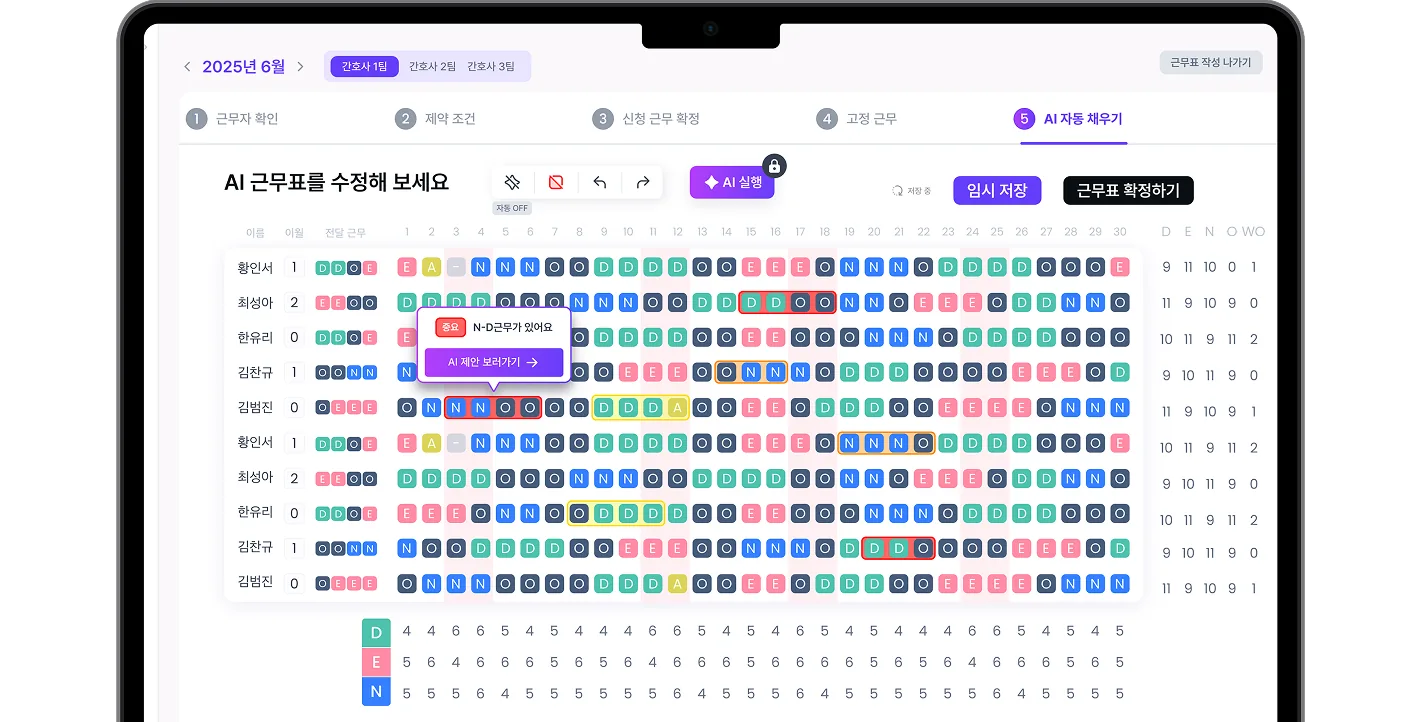Select the 간호사 1팀 team tab
Screen dimensions: 1420x722
365,67
